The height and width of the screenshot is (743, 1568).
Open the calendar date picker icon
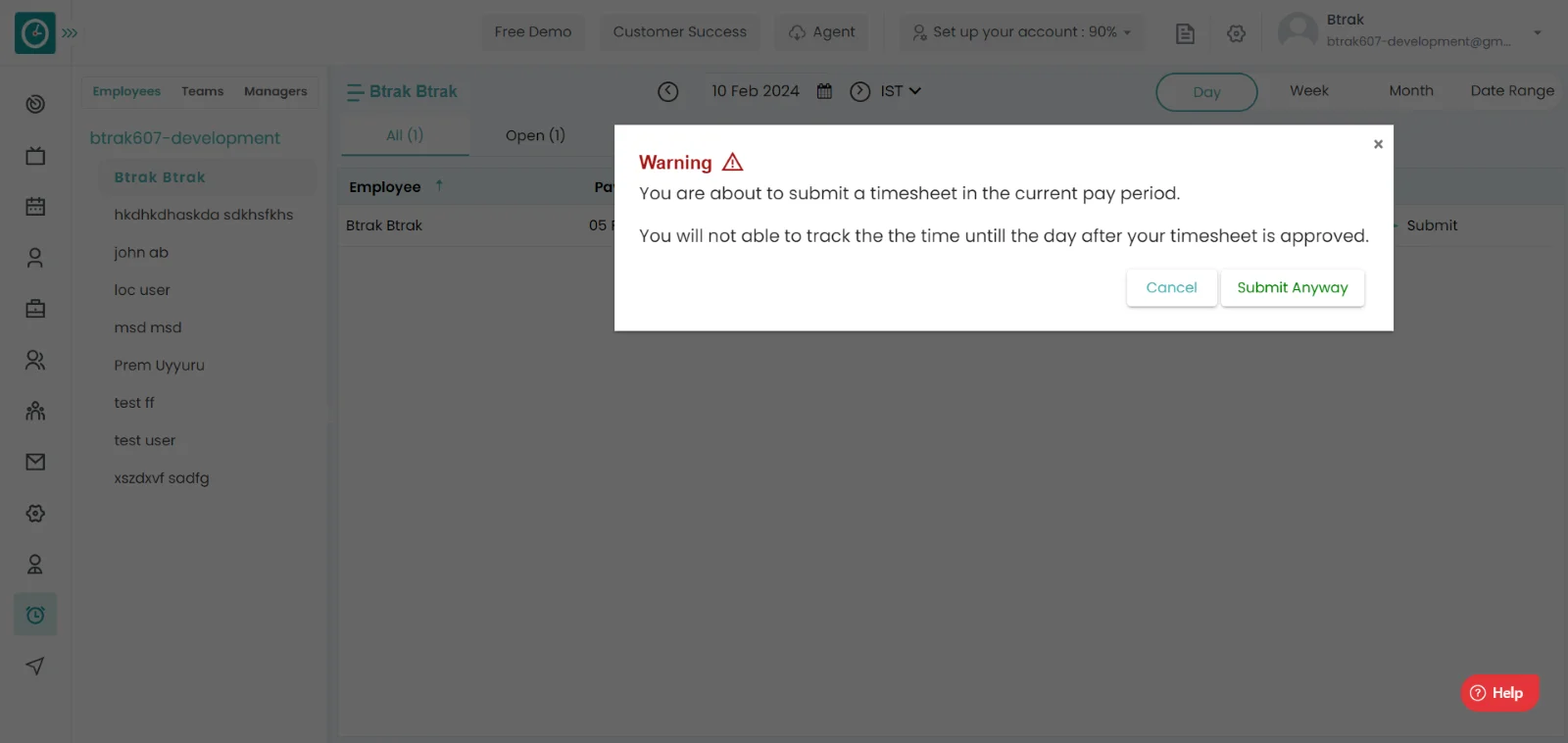point(824,91)
